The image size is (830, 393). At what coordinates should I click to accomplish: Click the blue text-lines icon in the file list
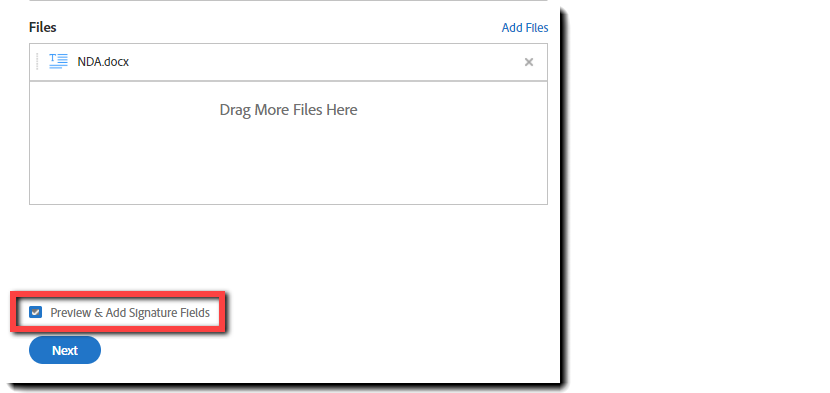coord(58,61)
